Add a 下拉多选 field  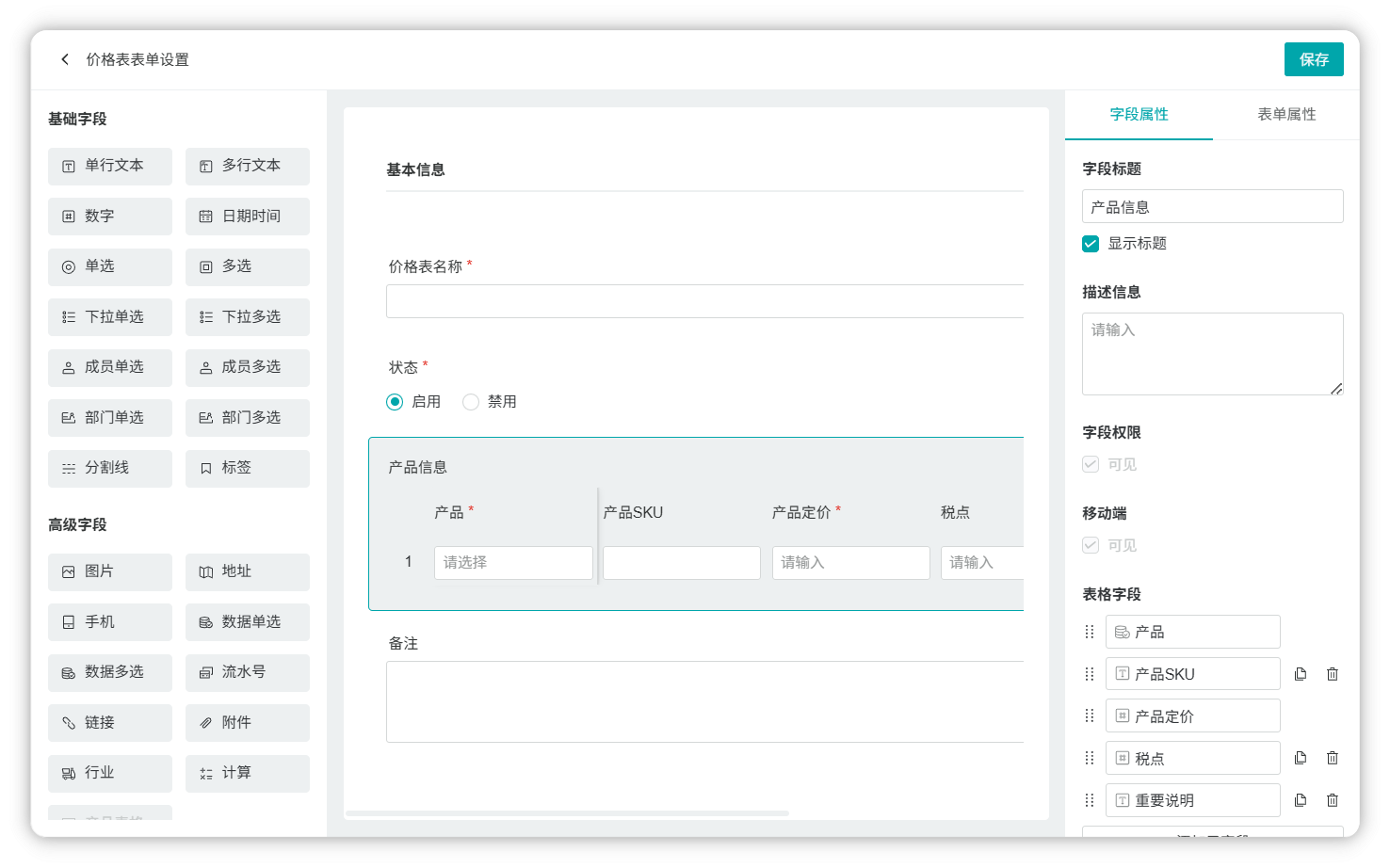pyautogui.click(x=248, y=317)
